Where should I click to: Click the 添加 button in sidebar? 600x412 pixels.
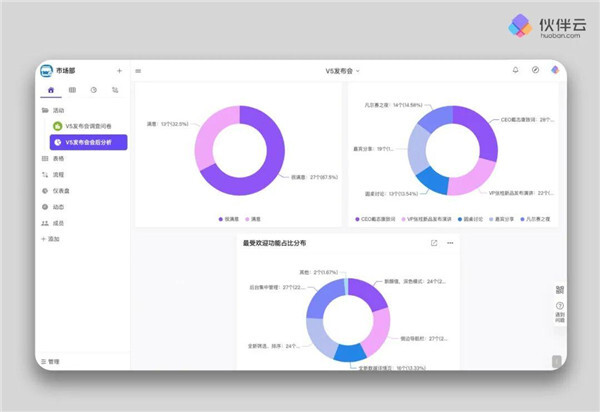pyautogui.click(x=53, y=239)
